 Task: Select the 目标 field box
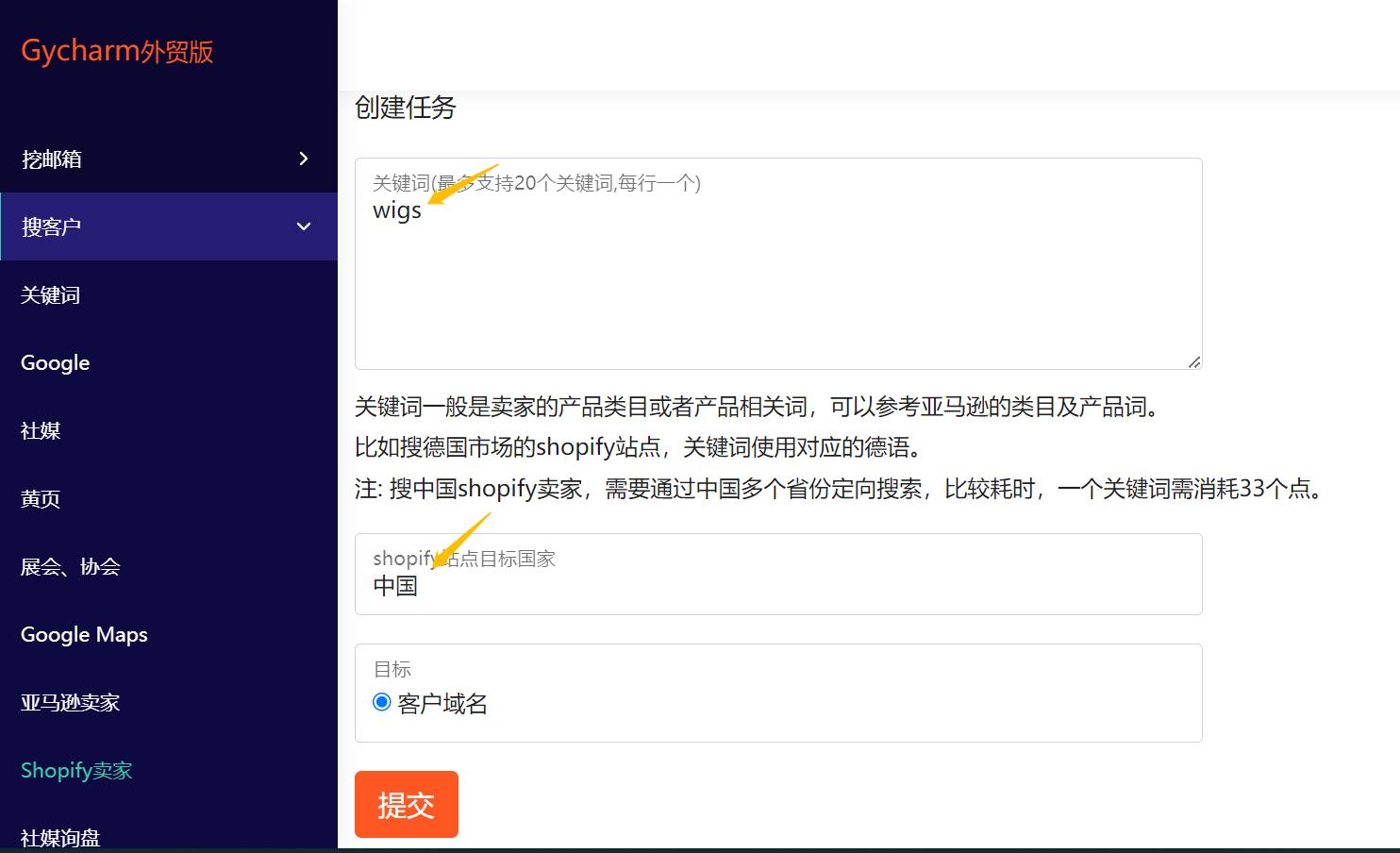[778, 693]
